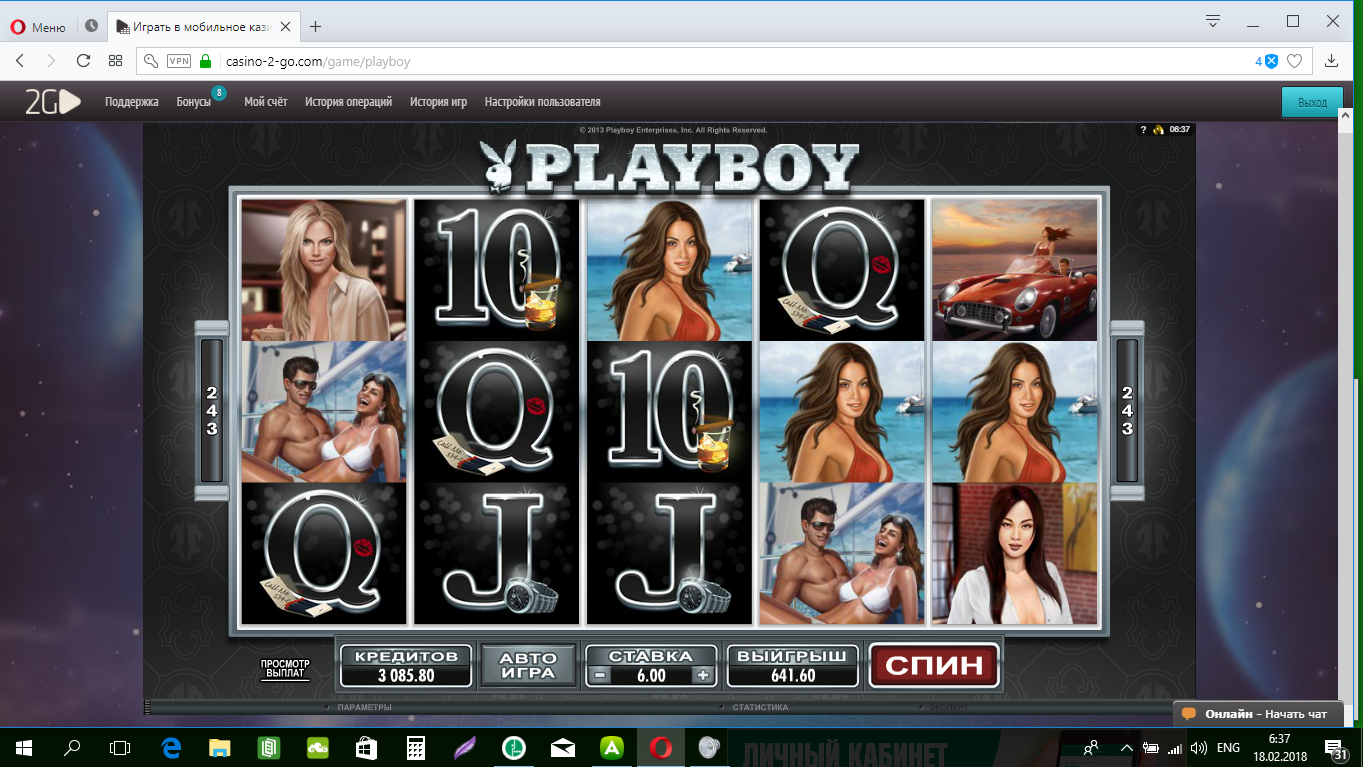Image resolution: width=1363 pixels, height=767 pixels.
Task: Open the Opera tab menu icon
Action: point(1213,21)
